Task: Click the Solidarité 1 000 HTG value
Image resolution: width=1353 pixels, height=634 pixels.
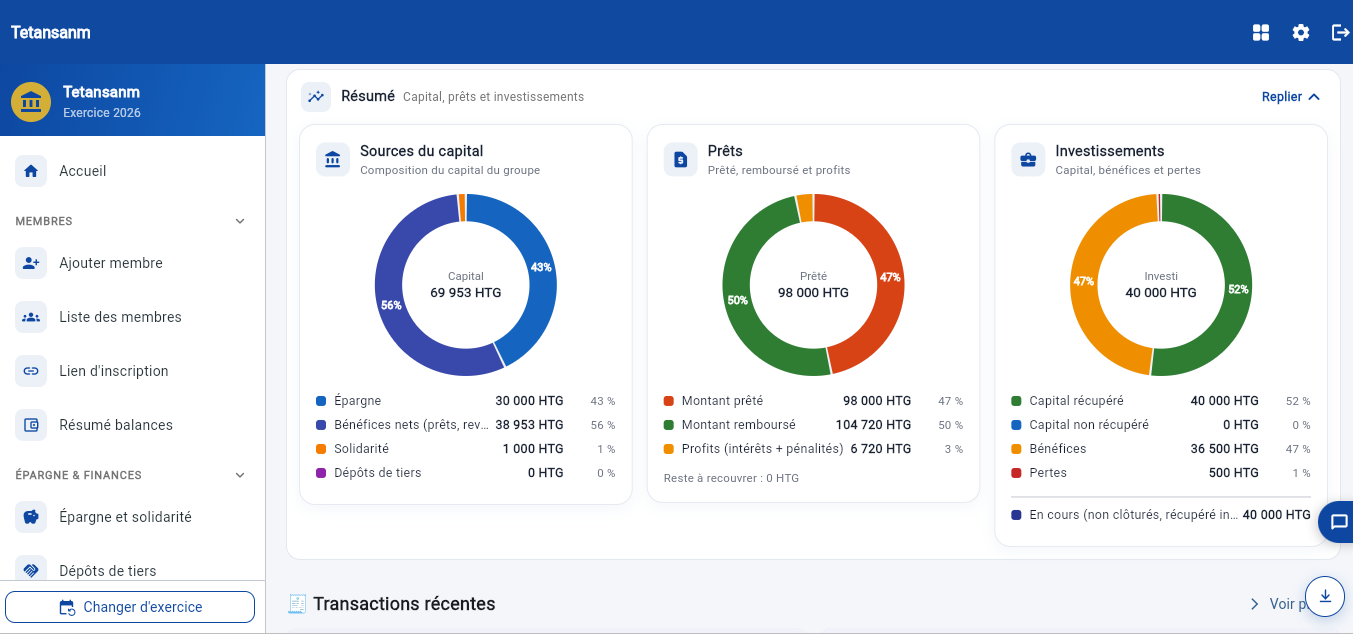Action: (533, 449)
